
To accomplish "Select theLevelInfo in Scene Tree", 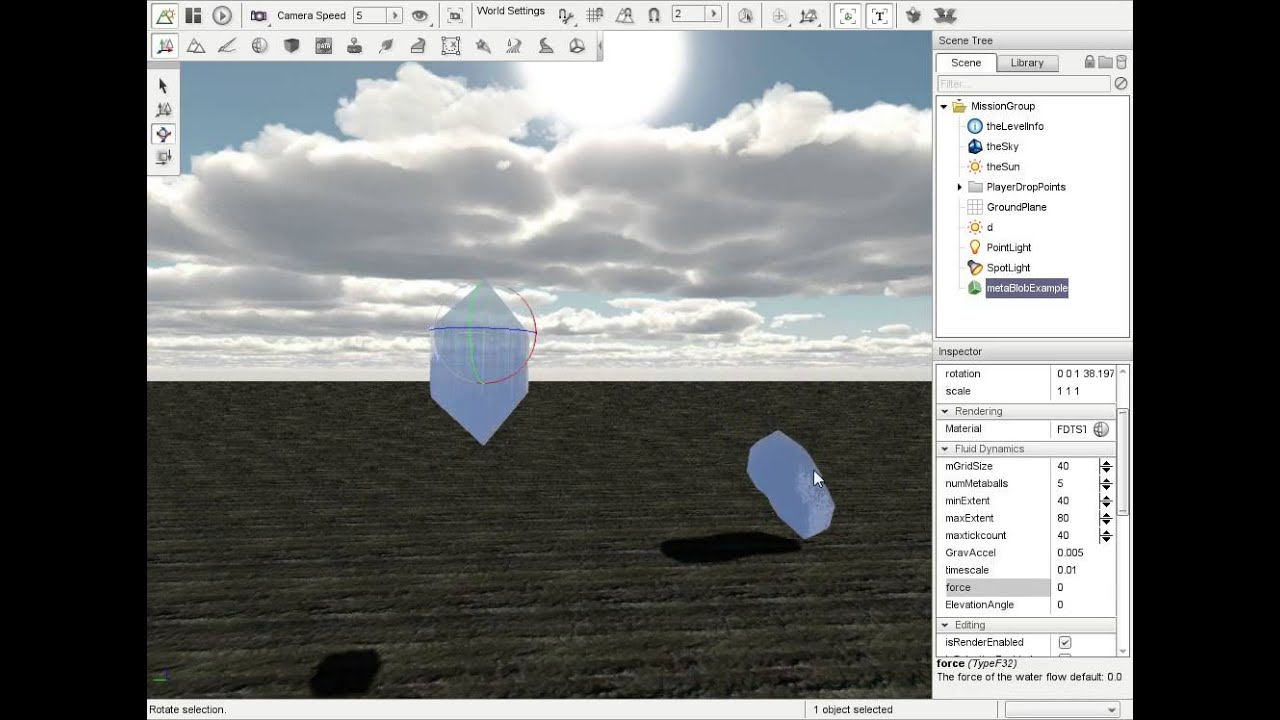I will 1015,126.
